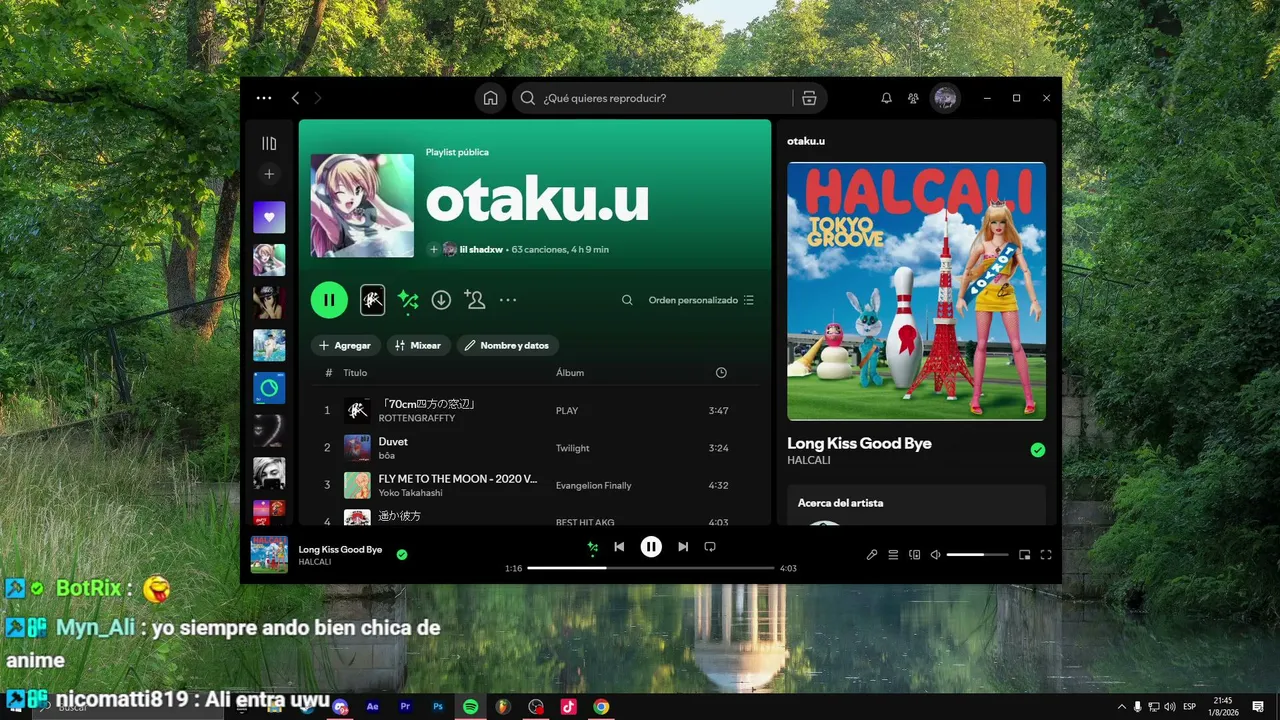Viewport: 1280px width, 720px height.
Task: Go back with the left arrow
Action: pos(295,98)
